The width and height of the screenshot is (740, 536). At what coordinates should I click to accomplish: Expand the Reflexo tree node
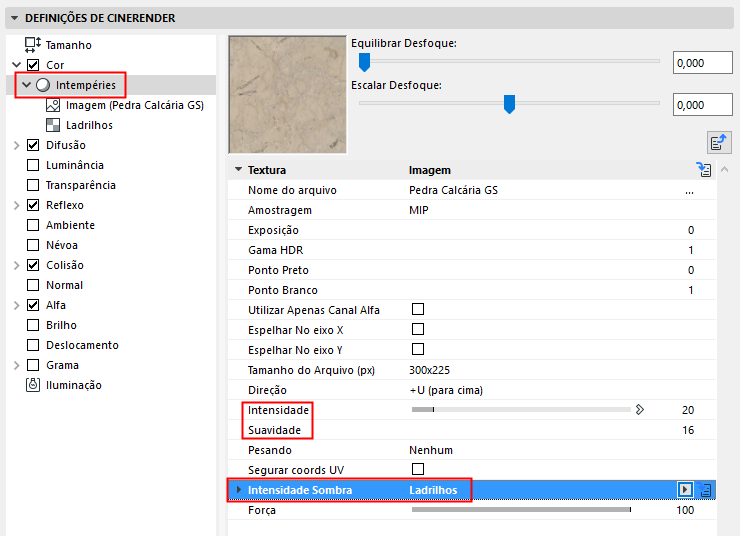point(17,205)
